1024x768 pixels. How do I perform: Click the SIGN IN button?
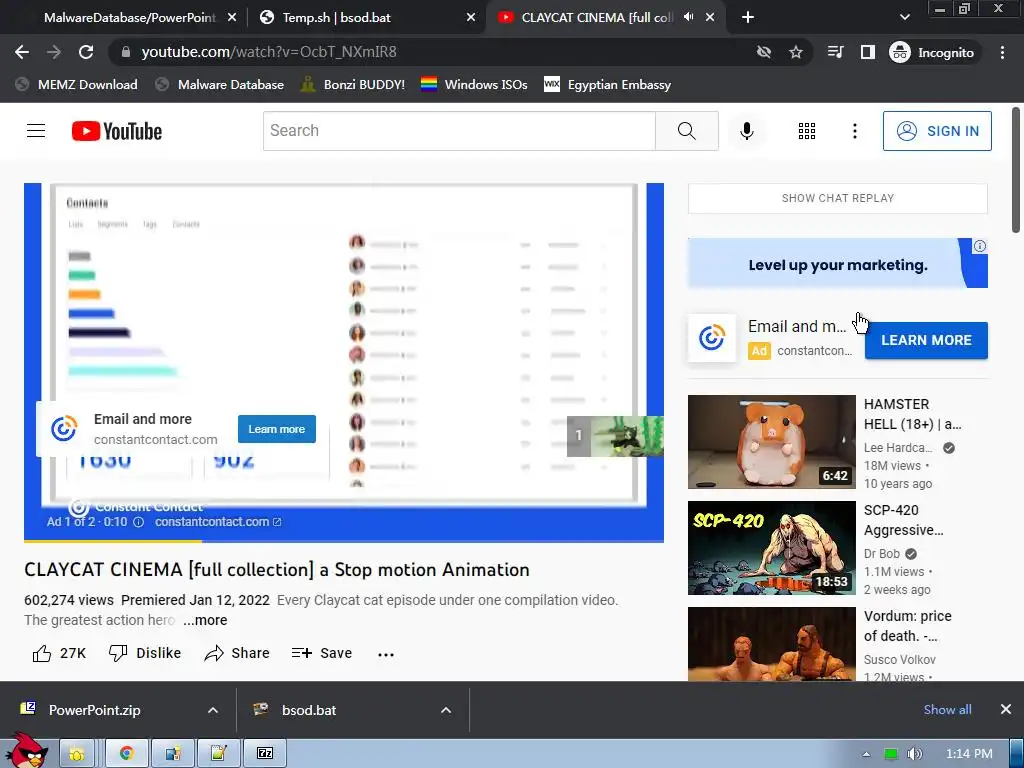click(x=937, y=131)
